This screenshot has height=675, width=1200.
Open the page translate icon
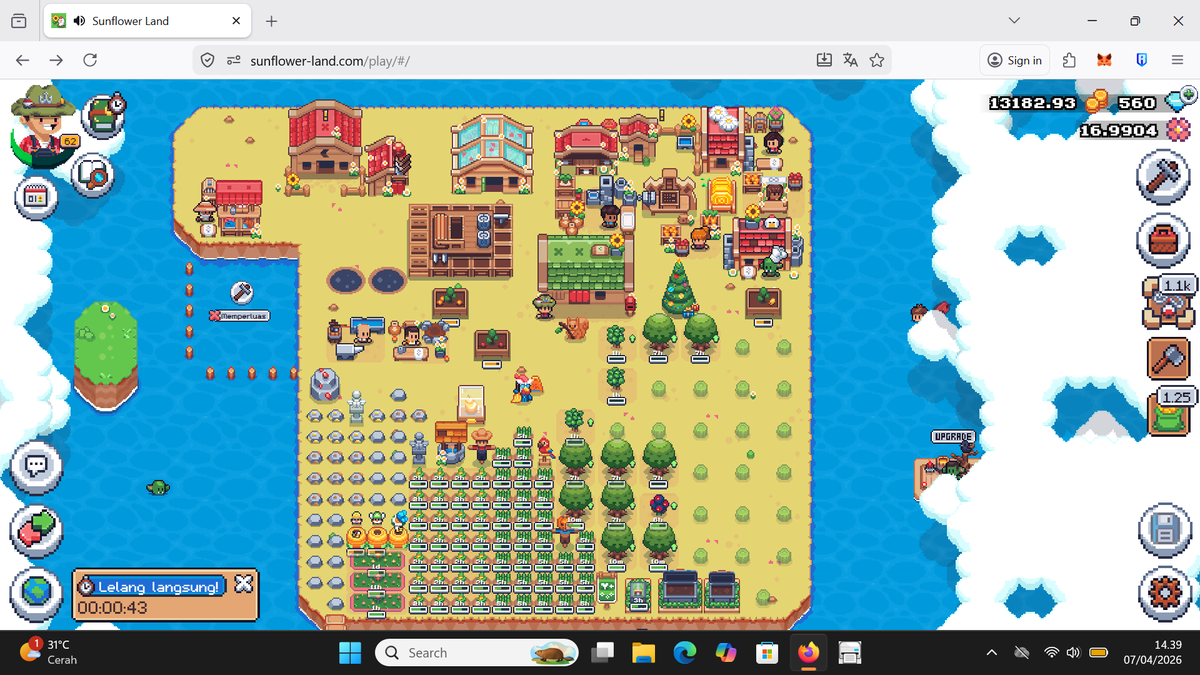point(851,60)
